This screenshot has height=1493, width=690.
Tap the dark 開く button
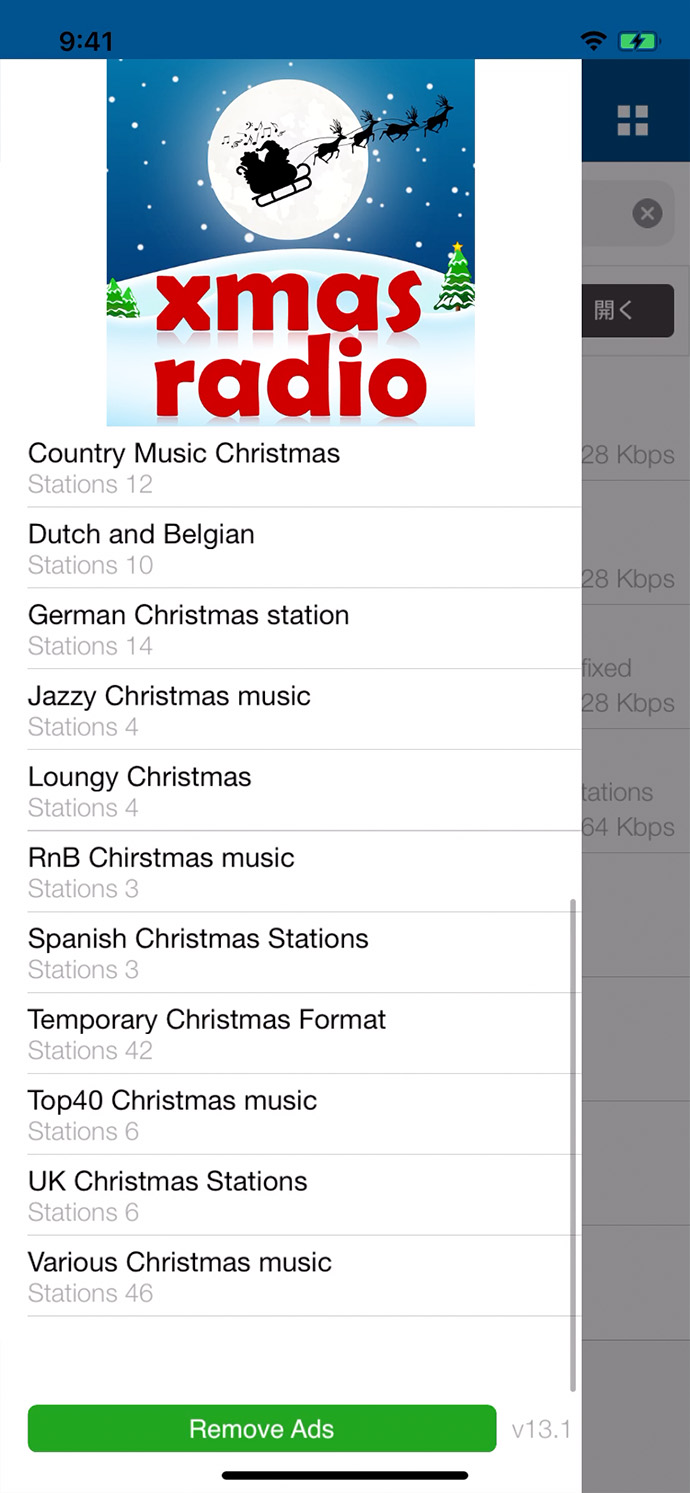coord(629,310)
